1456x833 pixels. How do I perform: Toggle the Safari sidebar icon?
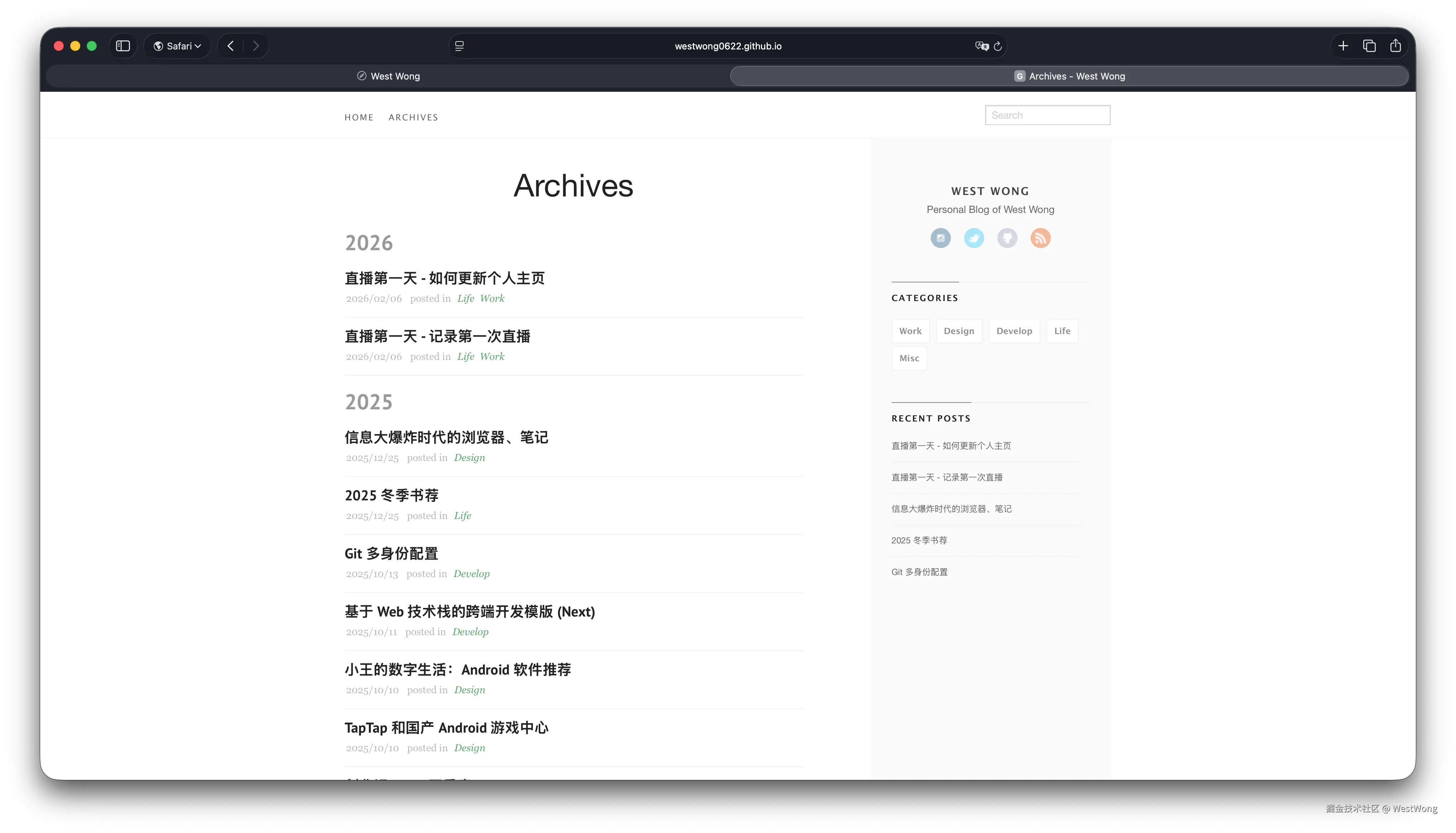[x=123, y=46]
